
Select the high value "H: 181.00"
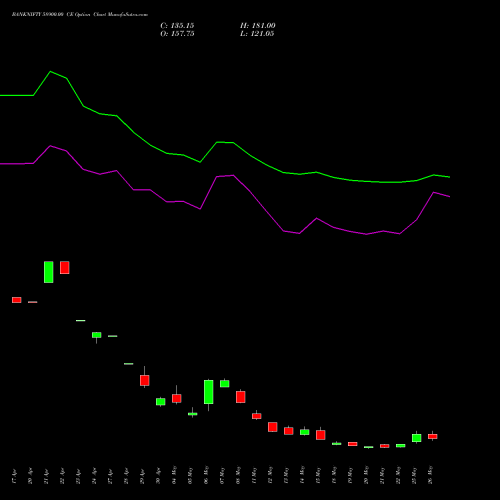pyautogui.click(x=258, y=26)
